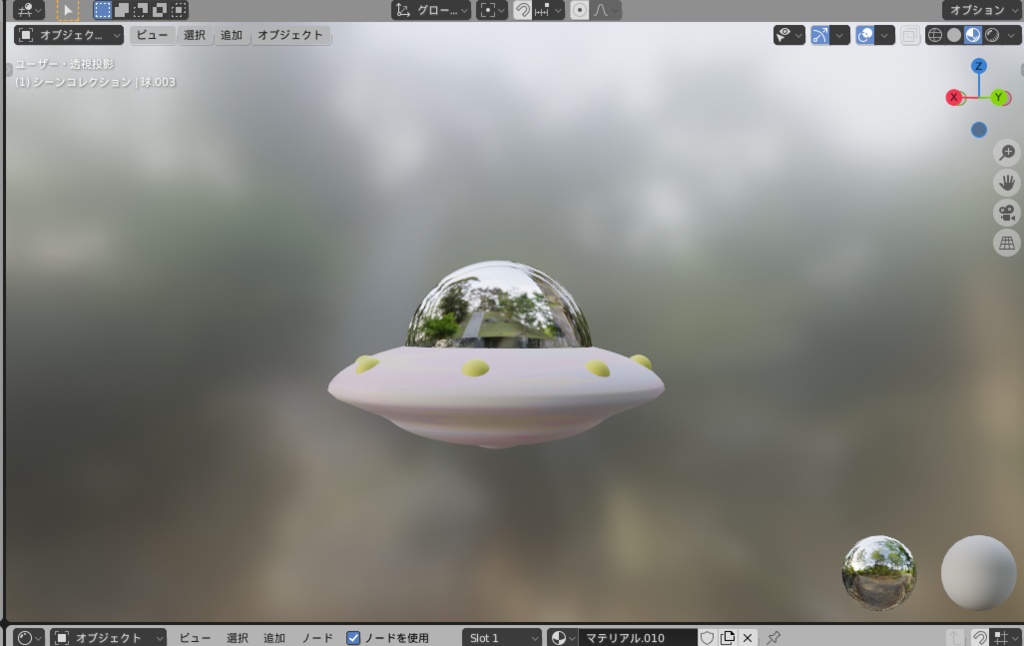Enable proportional editing in the header
Image resolution: width=1024 pixels, height=646 pixels.
[580, 11]
